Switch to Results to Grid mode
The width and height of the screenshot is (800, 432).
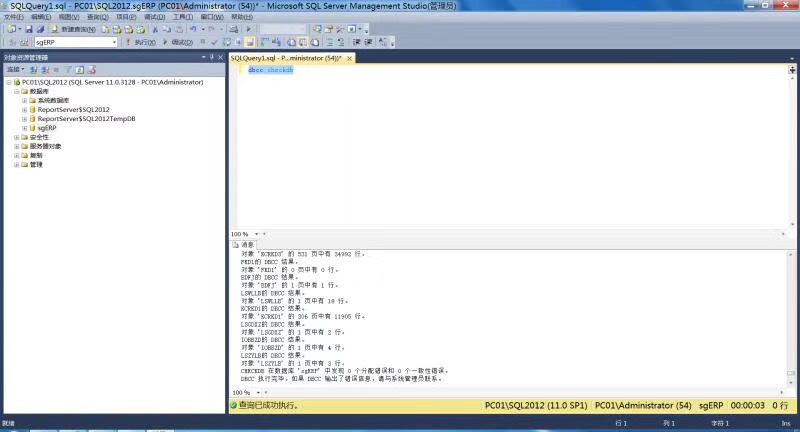[303, 42]
